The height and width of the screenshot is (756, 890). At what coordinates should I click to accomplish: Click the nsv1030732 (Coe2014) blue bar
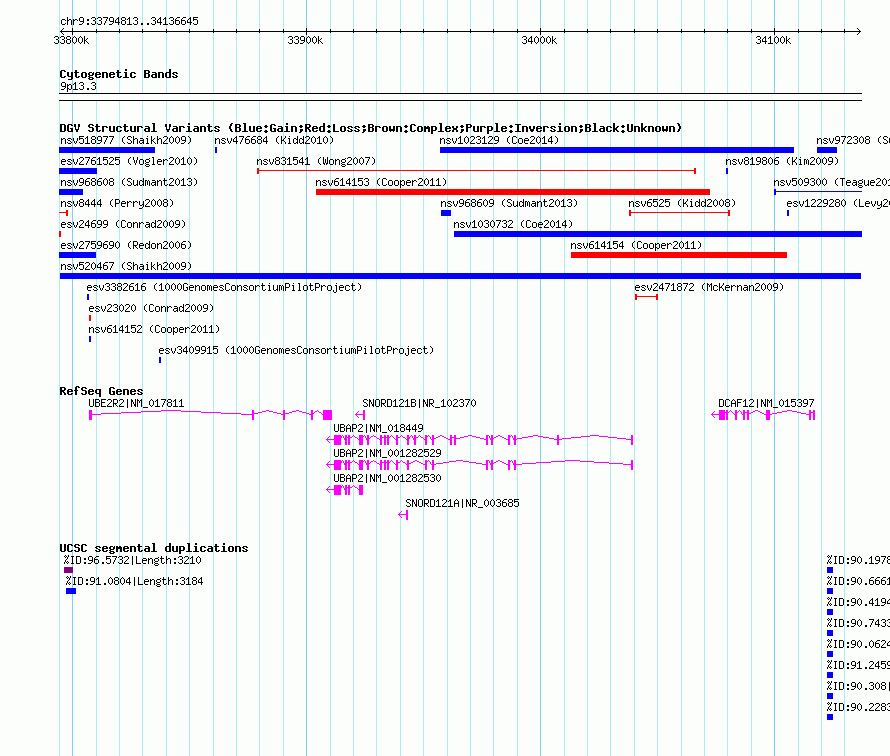coord(658,234)
